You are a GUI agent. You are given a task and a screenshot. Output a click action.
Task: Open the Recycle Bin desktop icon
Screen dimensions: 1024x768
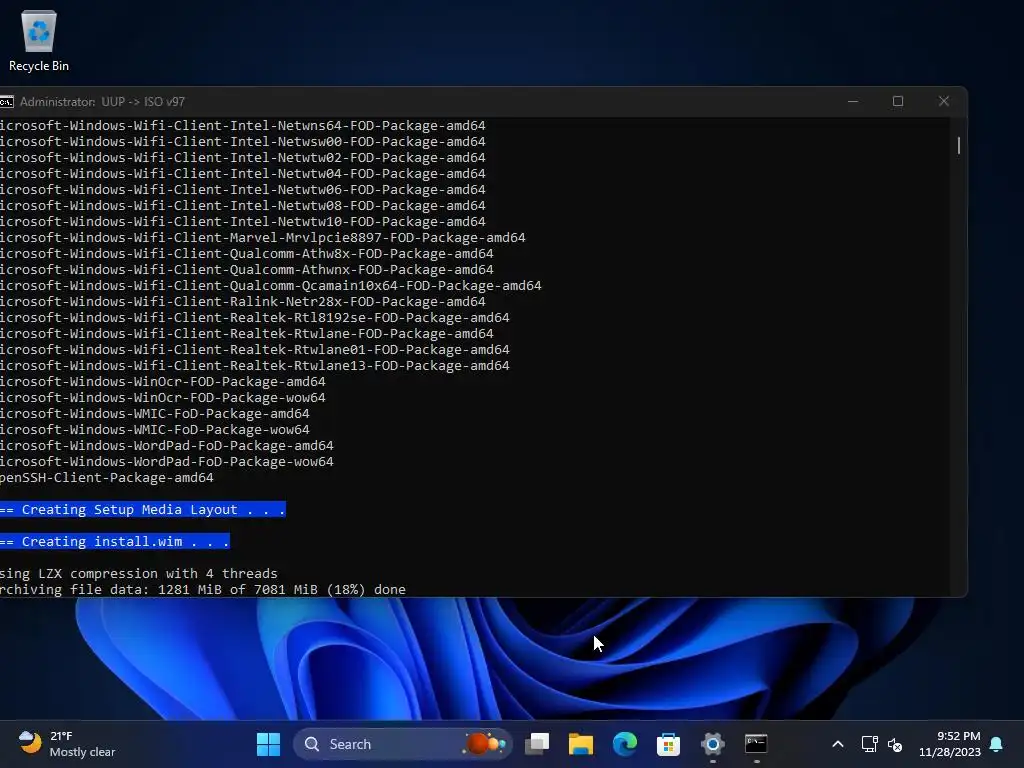click(39, 40)
